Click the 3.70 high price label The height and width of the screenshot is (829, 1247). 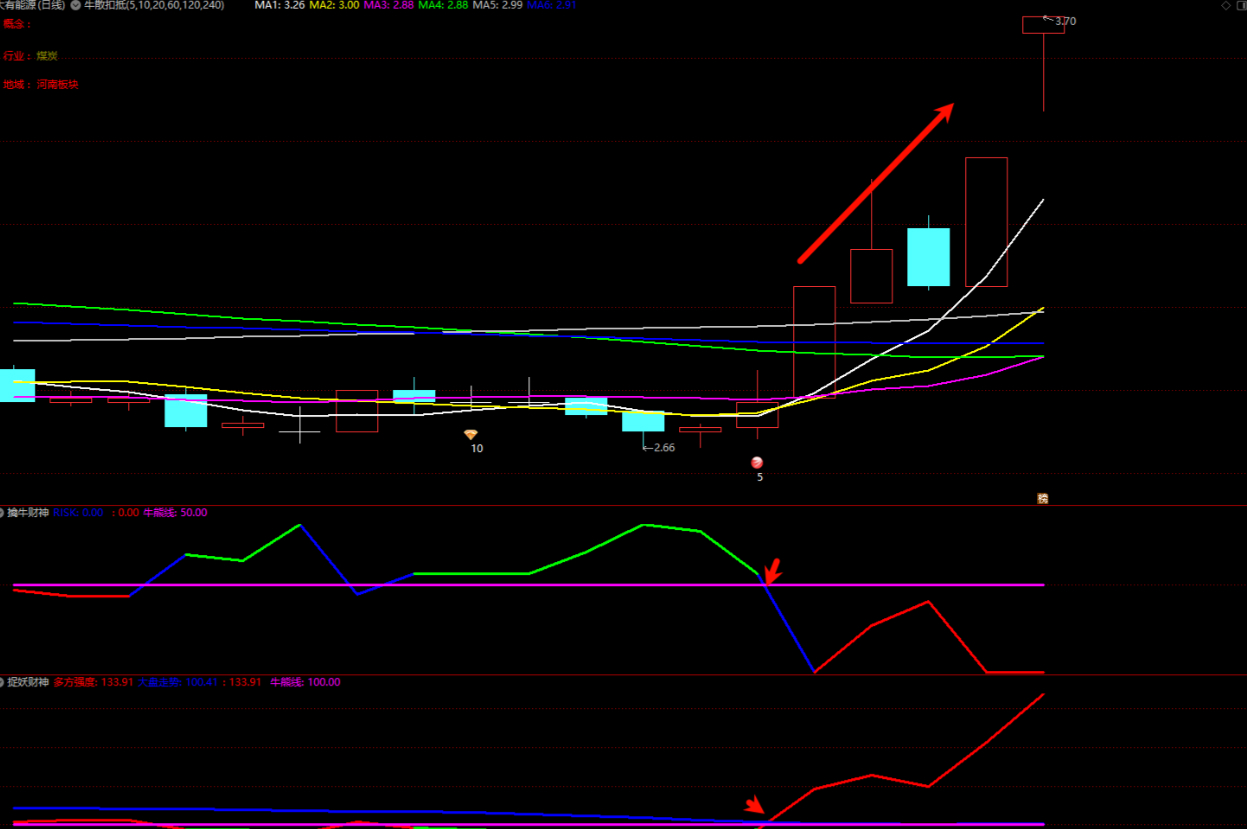(1065, 20)
